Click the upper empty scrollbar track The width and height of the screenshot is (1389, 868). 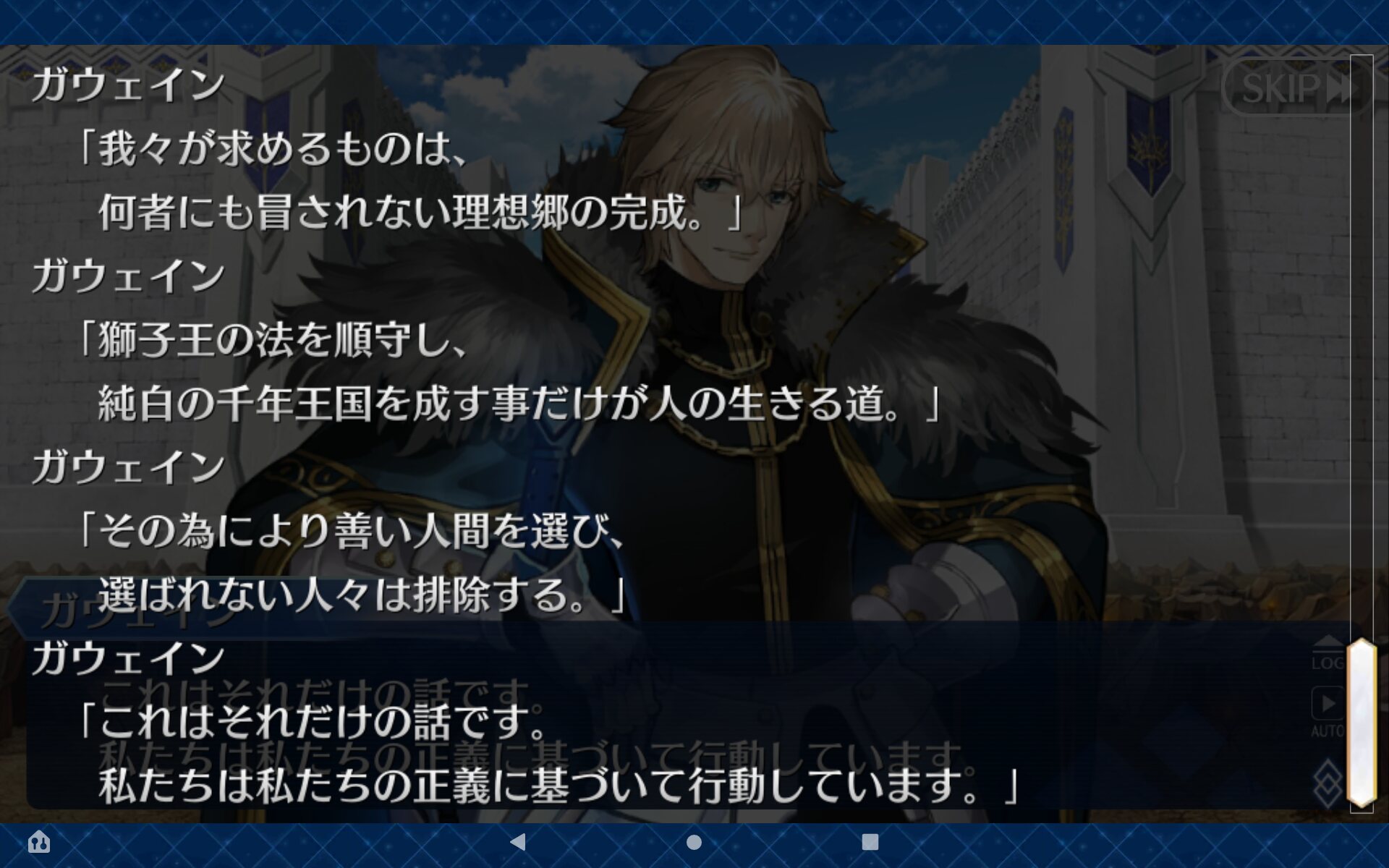[1362, 347]
